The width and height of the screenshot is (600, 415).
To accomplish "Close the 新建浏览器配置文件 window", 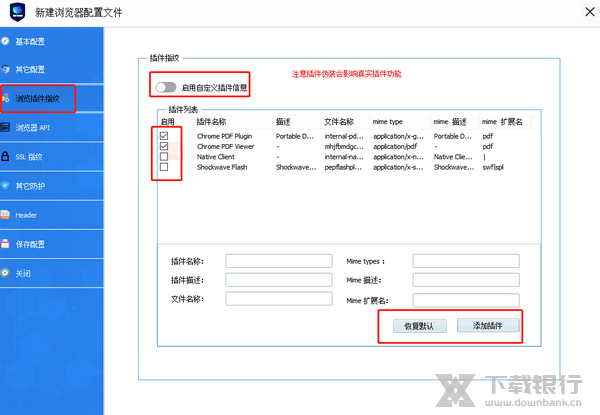I will [590, 12].
